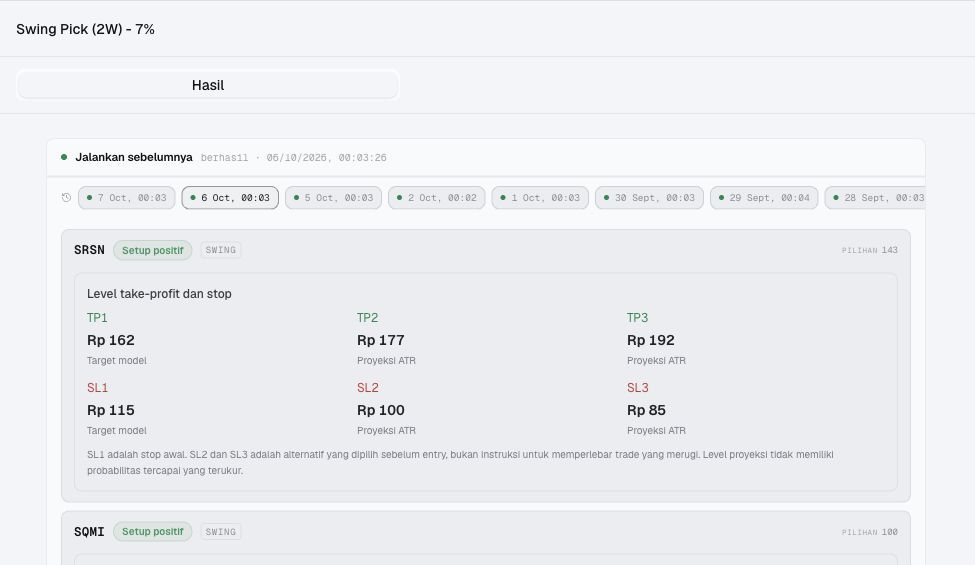Image resolution: width=975 pixels, height=565 pixels.
Task: Select the 5 Oct, 00:03 run
Action: point(333,198)
